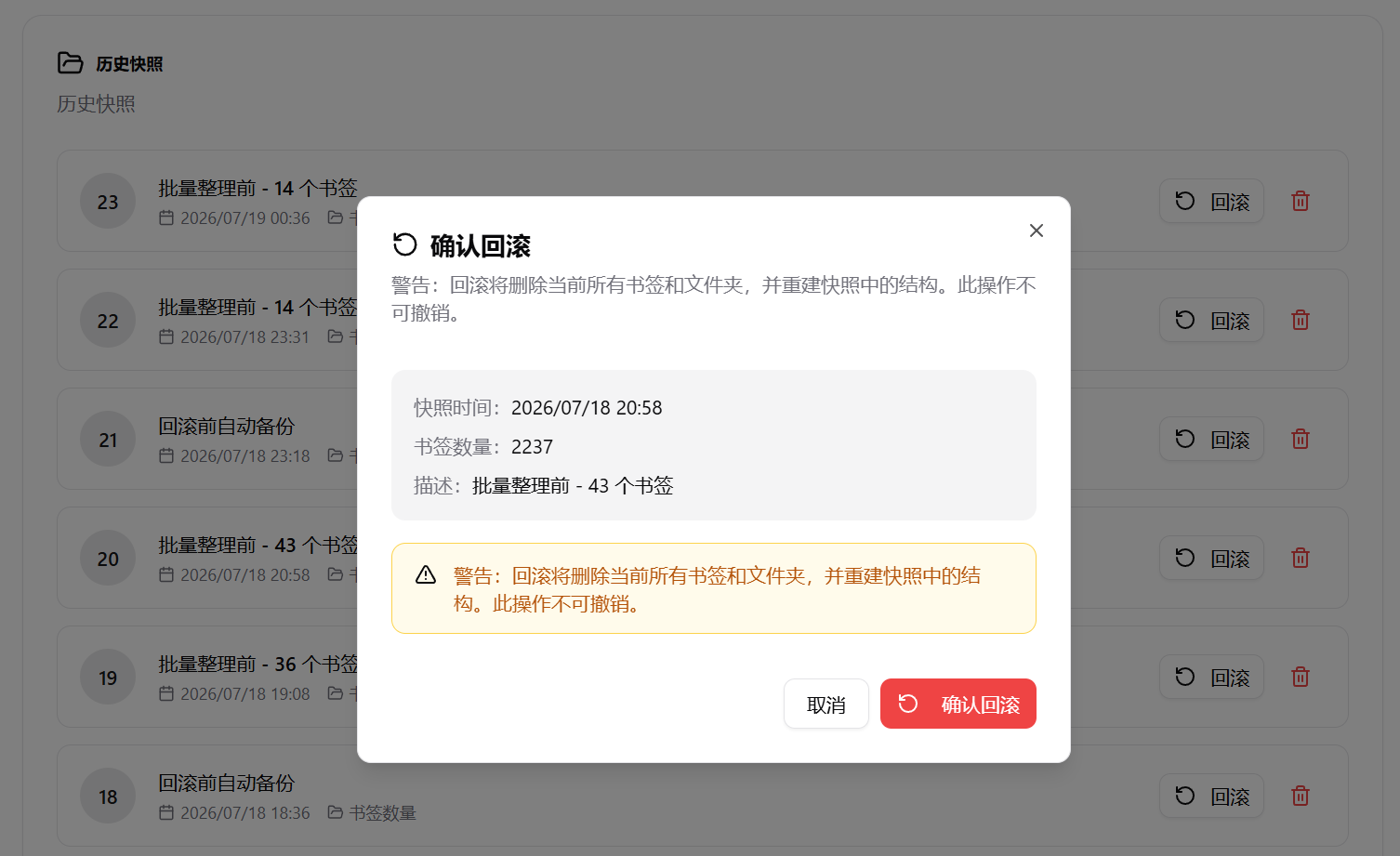Viewport: 1400px width, 856px height.
Task: Click the date text 2026/07/18 23:18
Action: (x=245, y=456)
